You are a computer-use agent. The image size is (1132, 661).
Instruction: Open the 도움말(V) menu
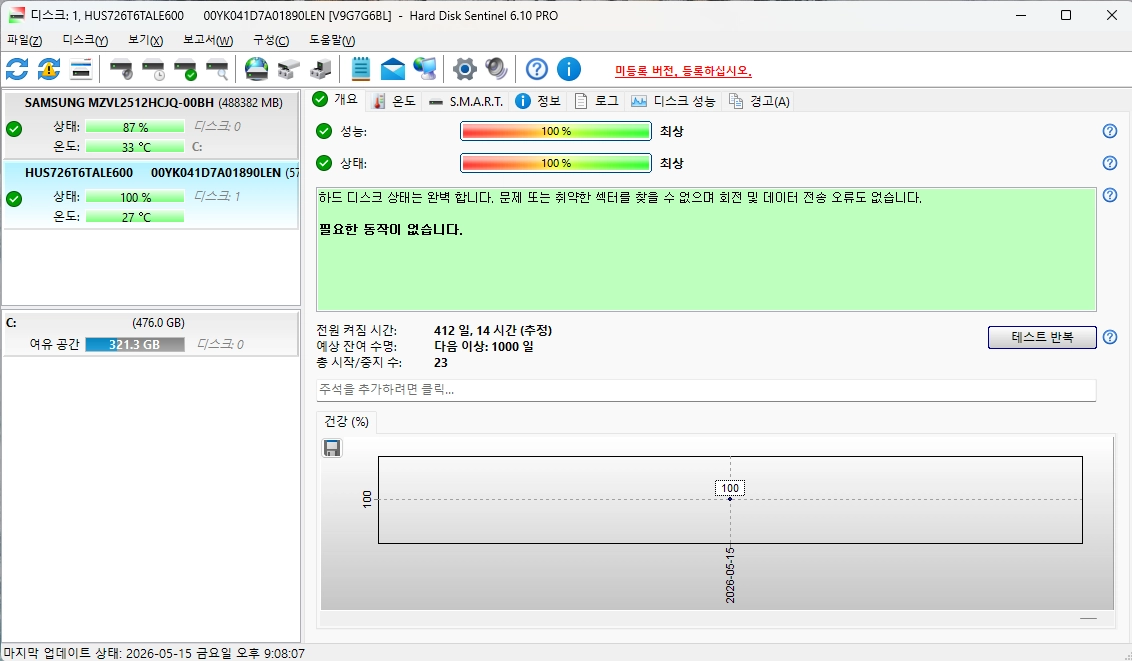(x=332, y=40)
